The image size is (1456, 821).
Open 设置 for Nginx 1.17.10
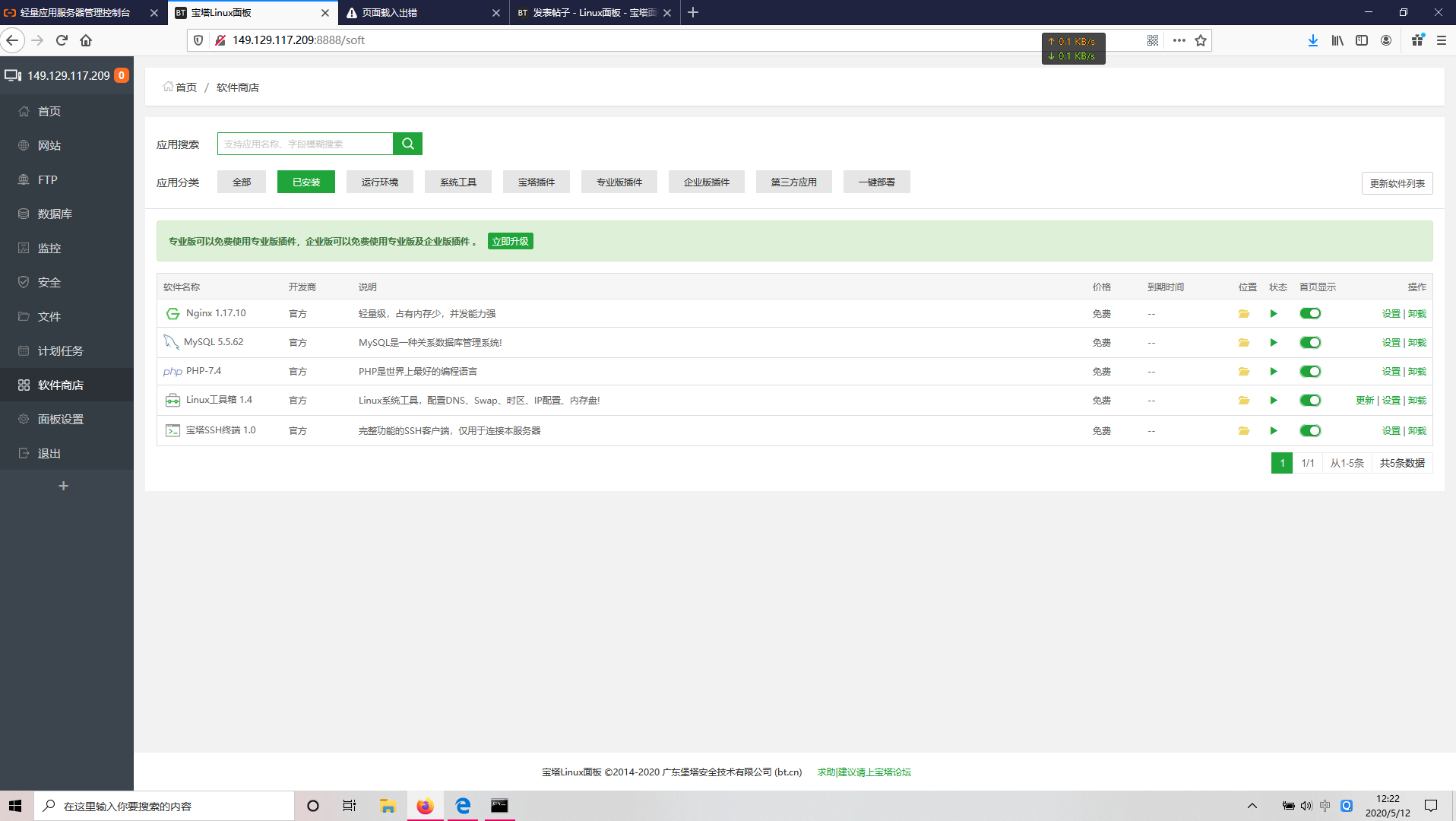(1391, 313)
